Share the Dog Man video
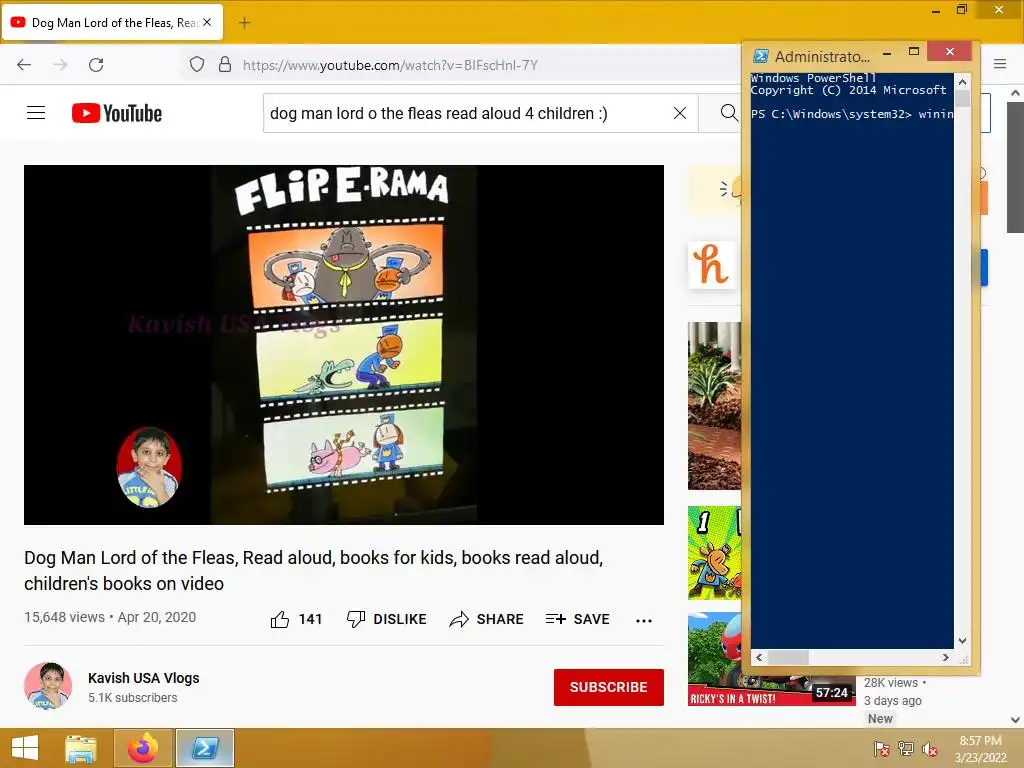 [487, 619]
